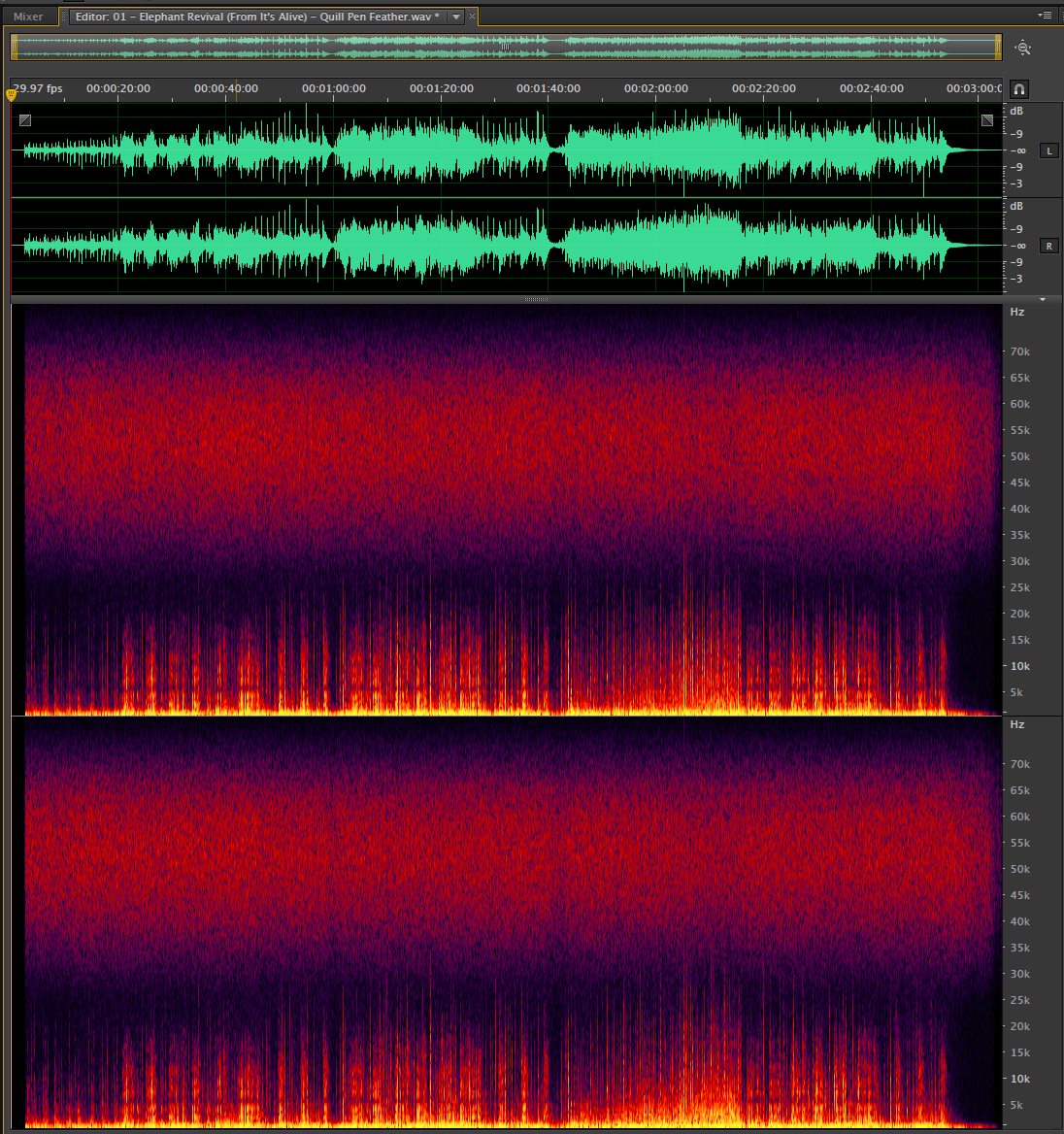1064x1134 pixels.
Task: Click the 00:02:40:00 mark on the ruler
Action: click(x=871, y=88)
